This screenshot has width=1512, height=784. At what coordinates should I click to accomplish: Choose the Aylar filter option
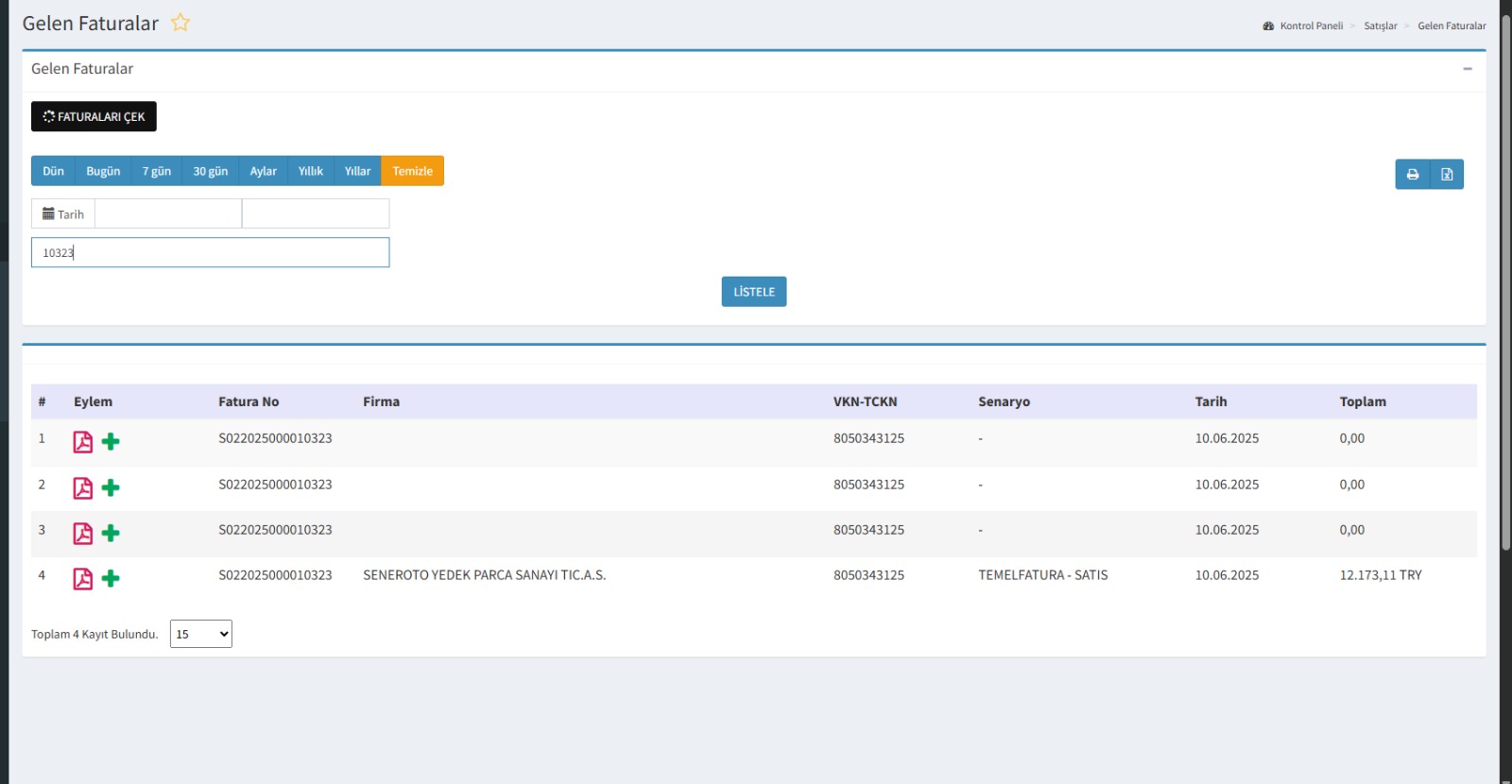click(263, 171)
